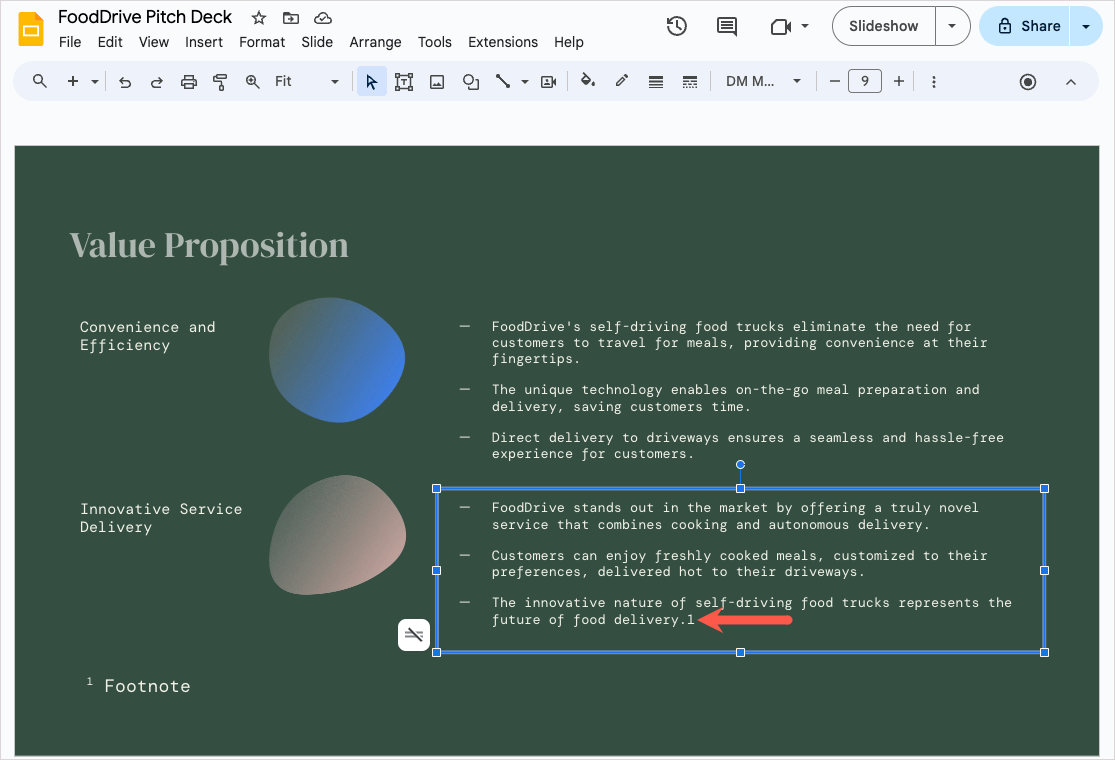Open the Edit menu

110,42
